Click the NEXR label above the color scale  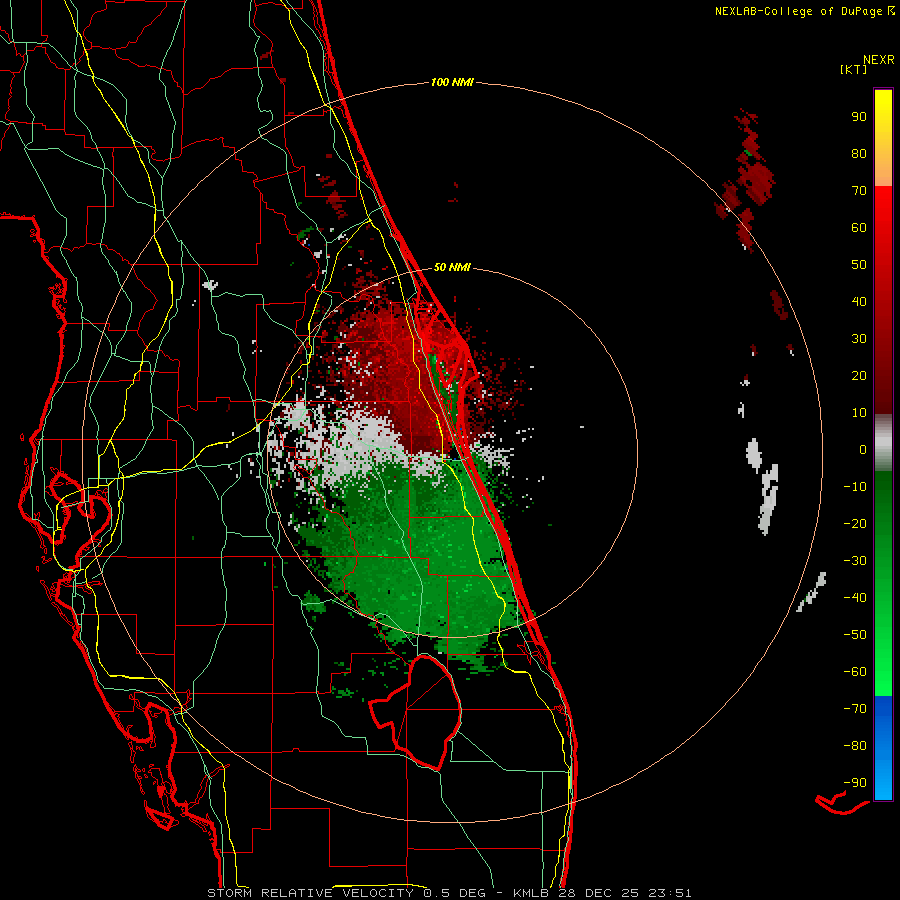(x=878, y=60)
